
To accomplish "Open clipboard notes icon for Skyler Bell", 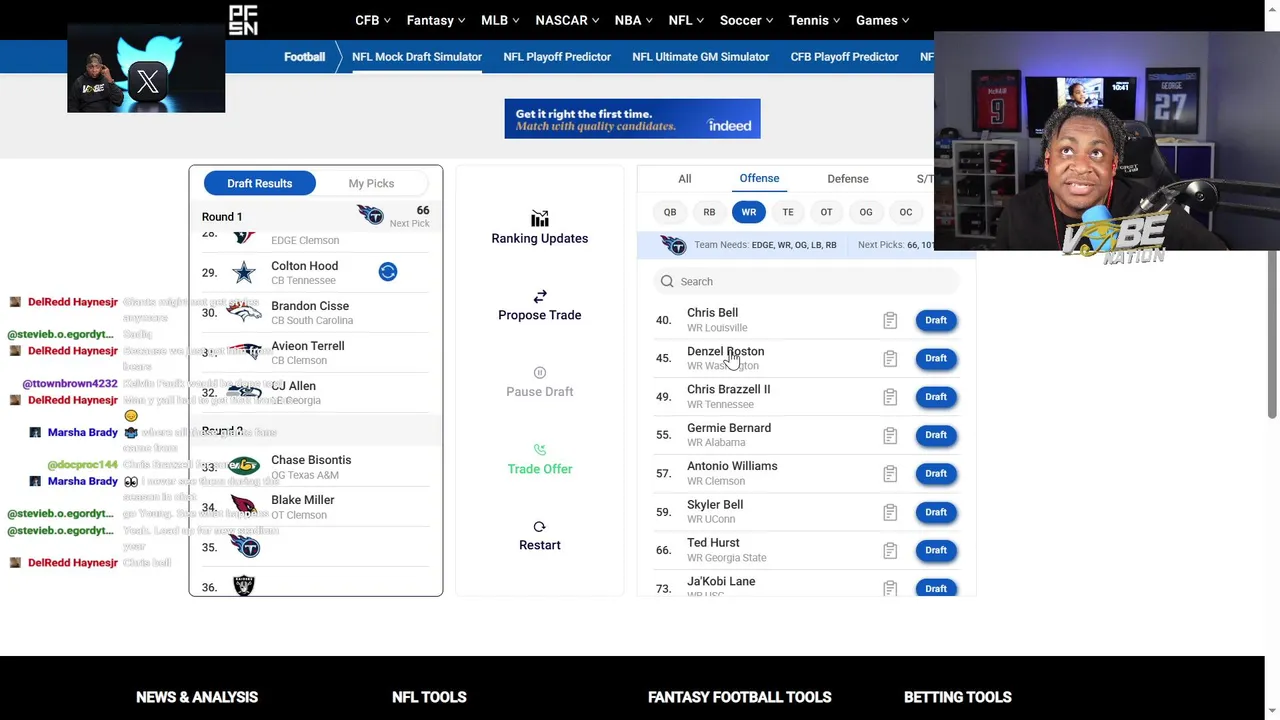I will [890, 512].
